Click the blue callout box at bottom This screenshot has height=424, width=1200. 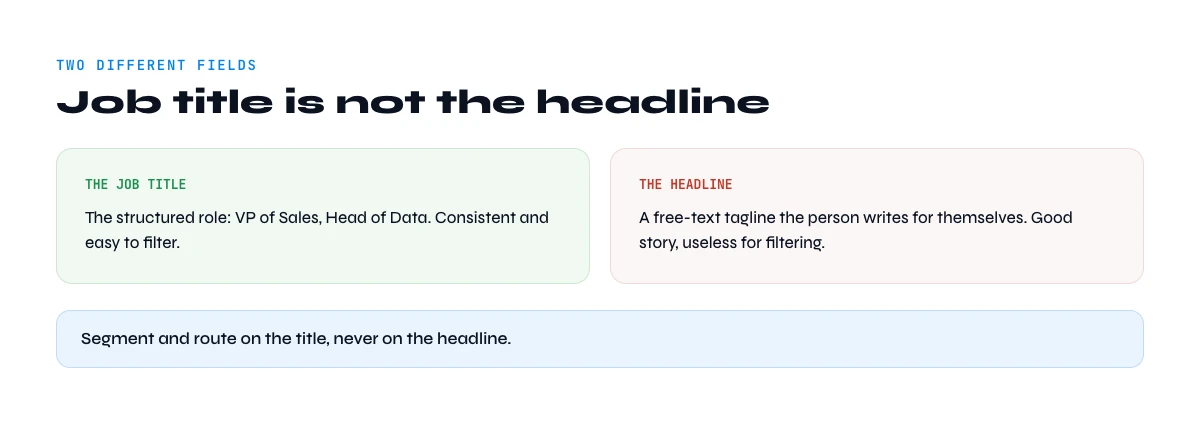(600, 339)
